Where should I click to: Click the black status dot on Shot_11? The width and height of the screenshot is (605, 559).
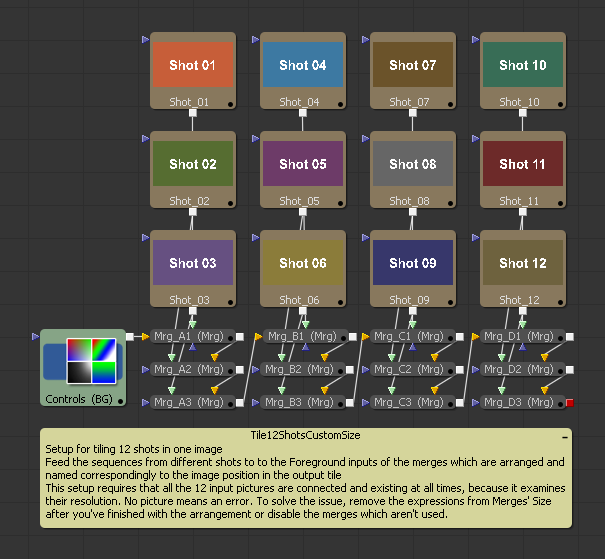click(560, 203)
